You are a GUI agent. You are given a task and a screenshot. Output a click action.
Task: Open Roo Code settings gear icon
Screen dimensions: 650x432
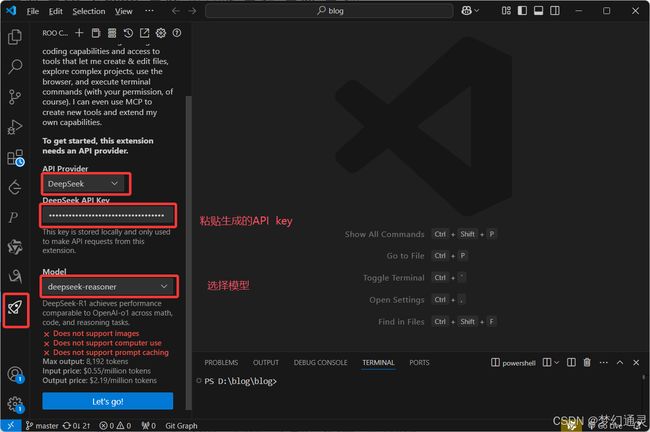tap(161, 33)
